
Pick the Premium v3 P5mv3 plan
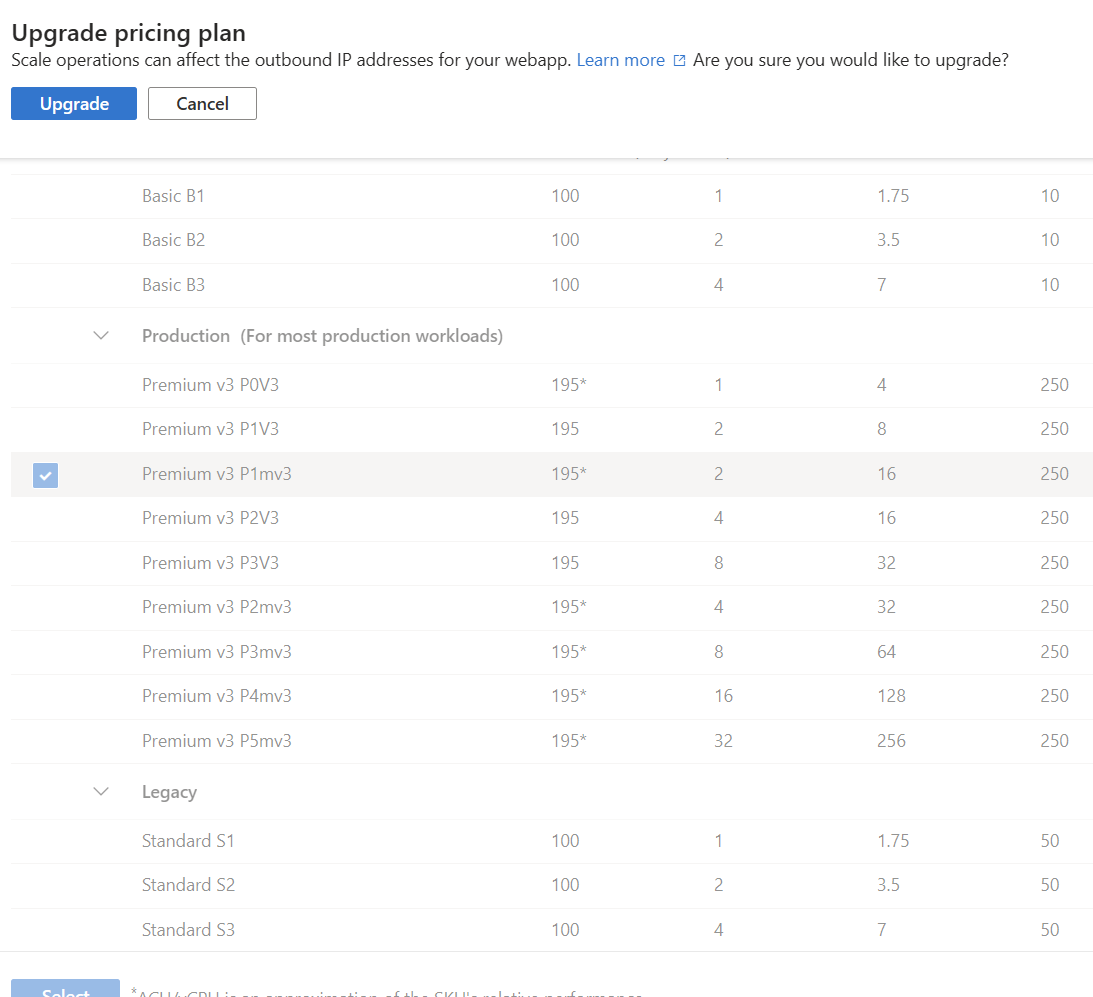tap(551, 741)
